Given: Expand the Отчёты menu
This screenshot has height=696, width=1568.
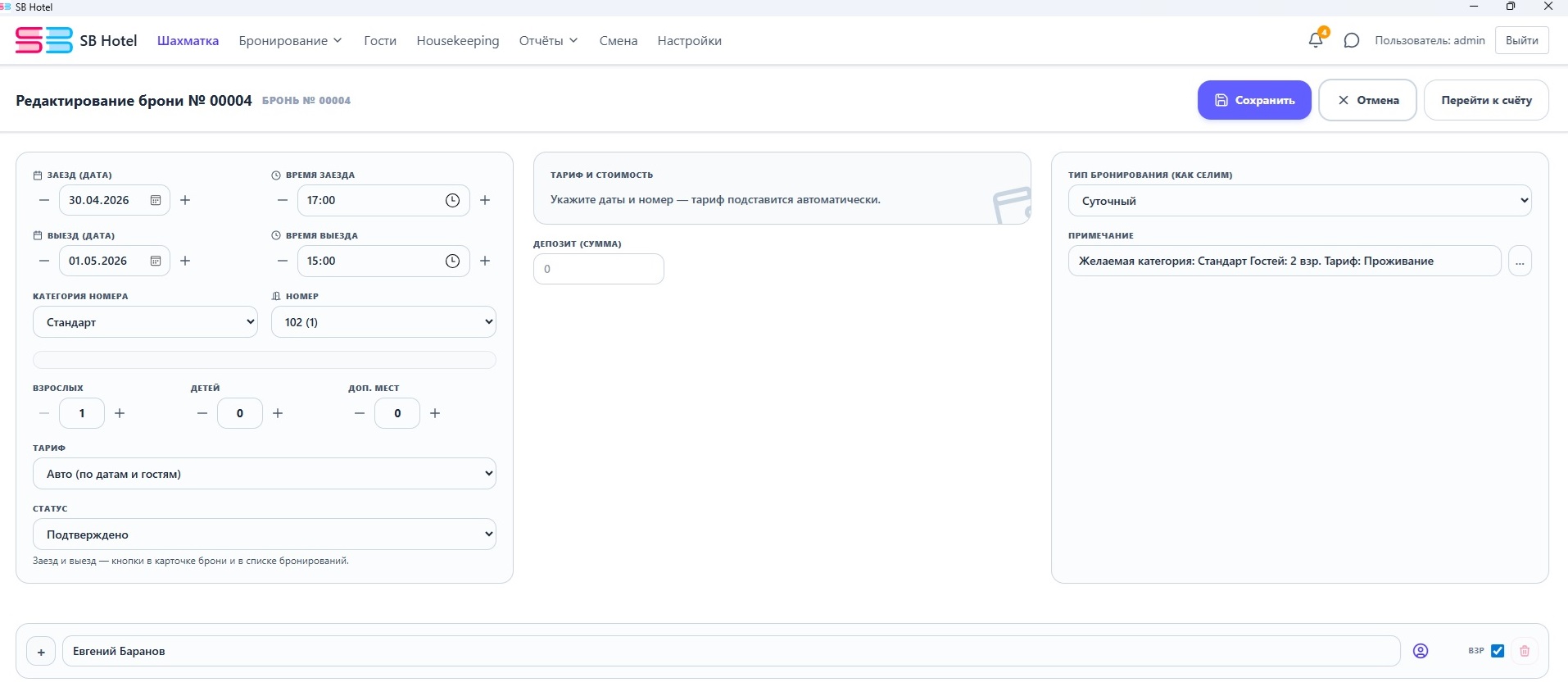Looking at the screenshot, I should 549,40.
